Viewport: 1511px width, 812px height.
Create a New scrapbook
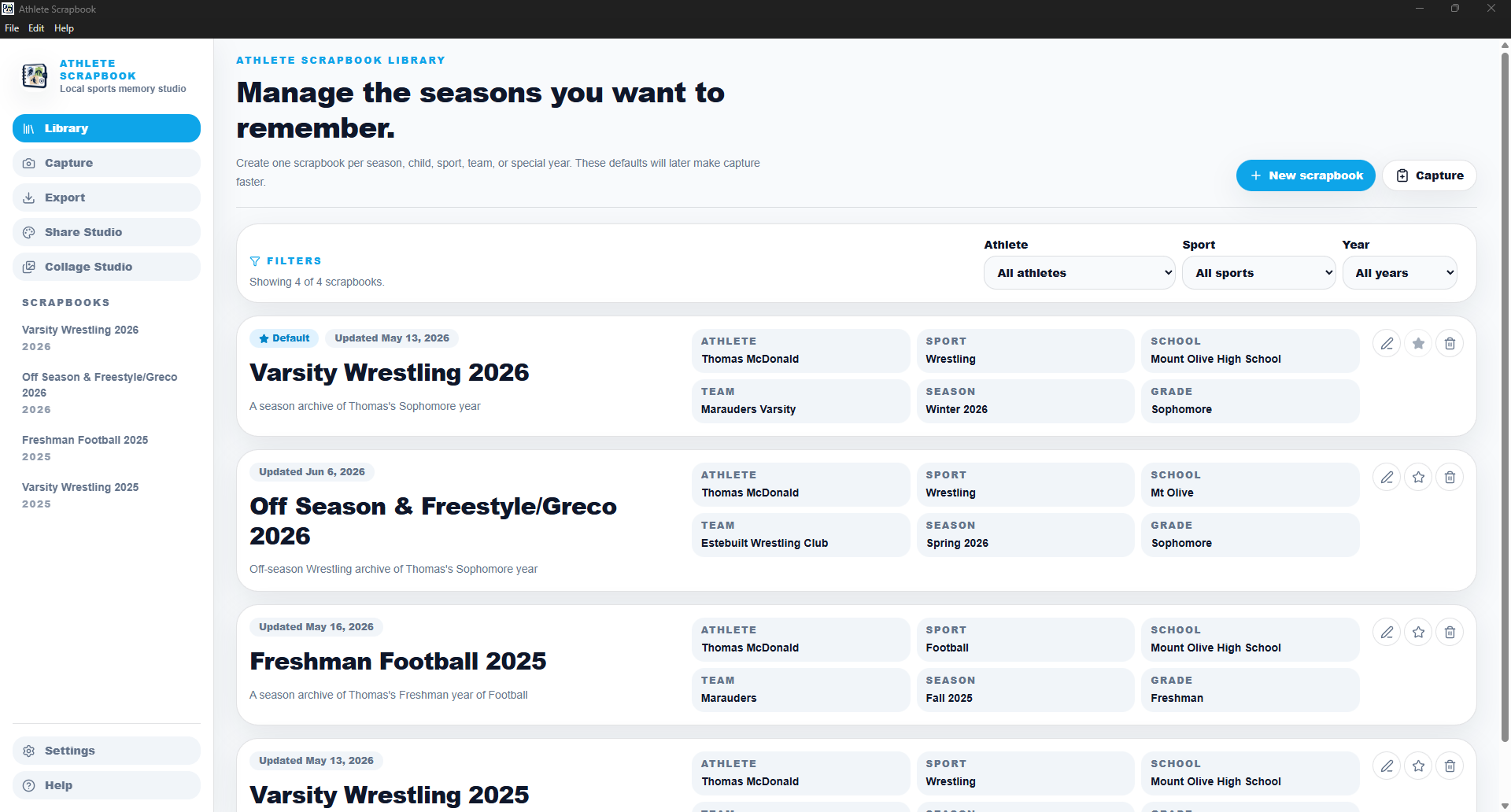click(x=1306, y=175)
